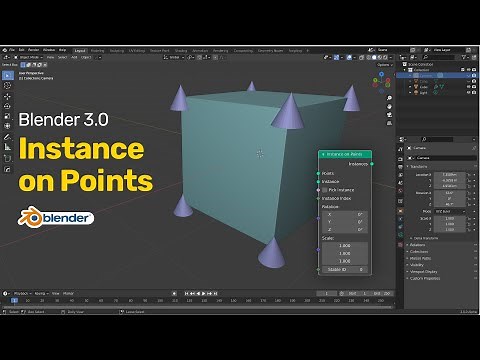Viewport: 480px width, 360px height.
Task: Open the Render menu
Action: pos(33,50)
